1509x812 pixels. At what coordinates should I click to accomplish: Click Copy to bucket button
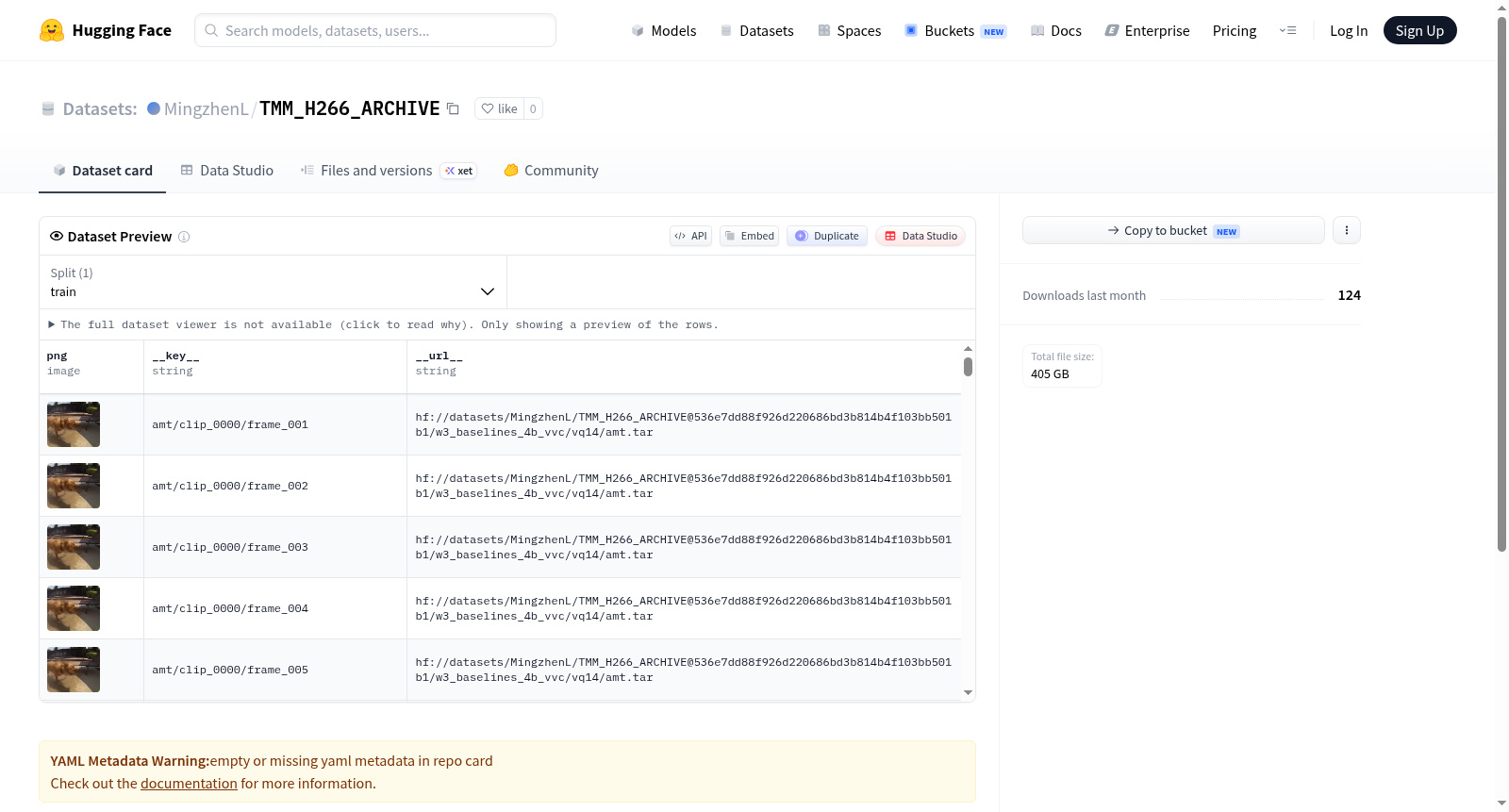point(1173,230)
